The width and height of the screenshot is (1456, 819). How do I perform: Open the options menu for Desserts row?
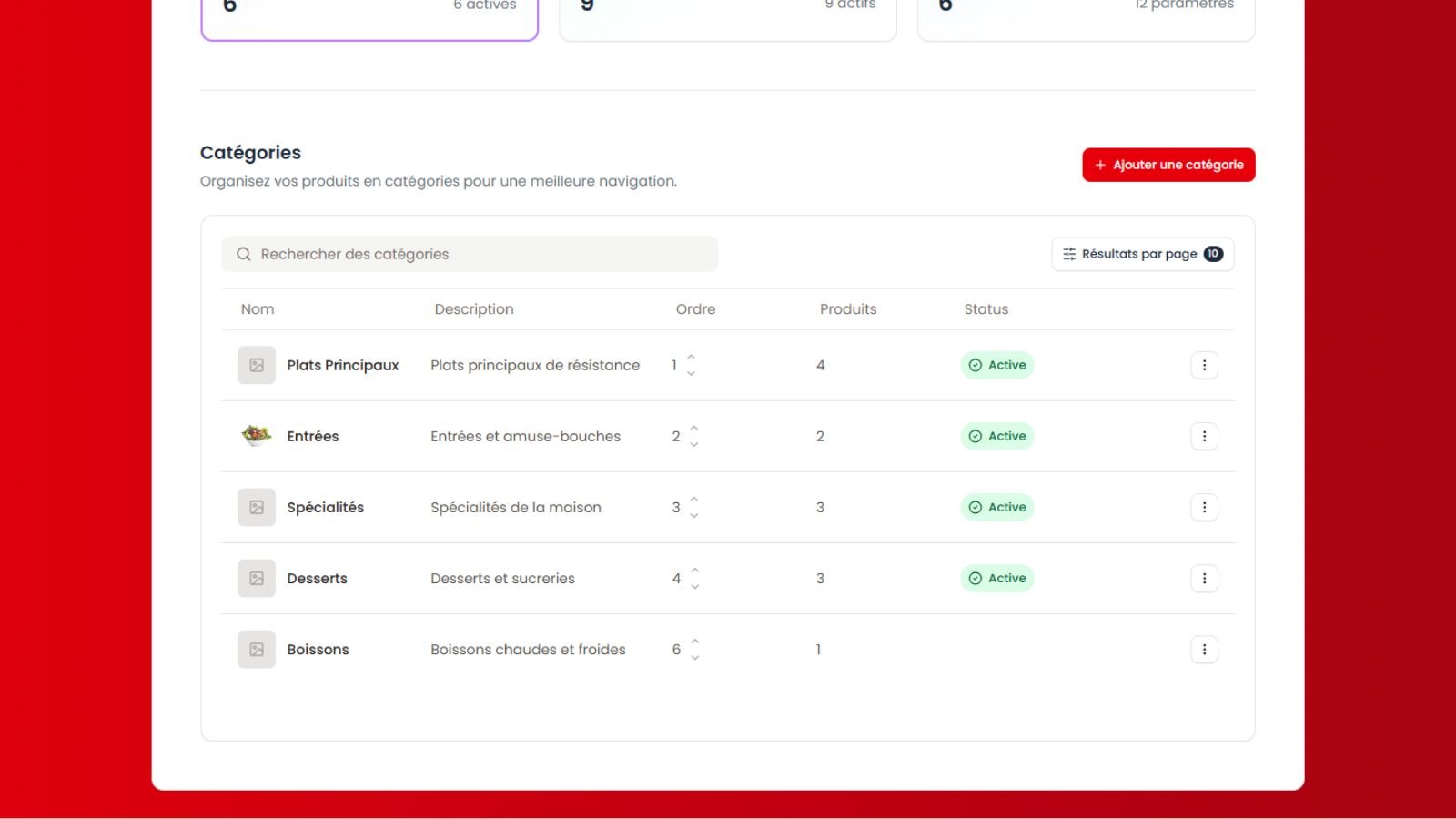pyautogui.click(x=1204, y=578)
